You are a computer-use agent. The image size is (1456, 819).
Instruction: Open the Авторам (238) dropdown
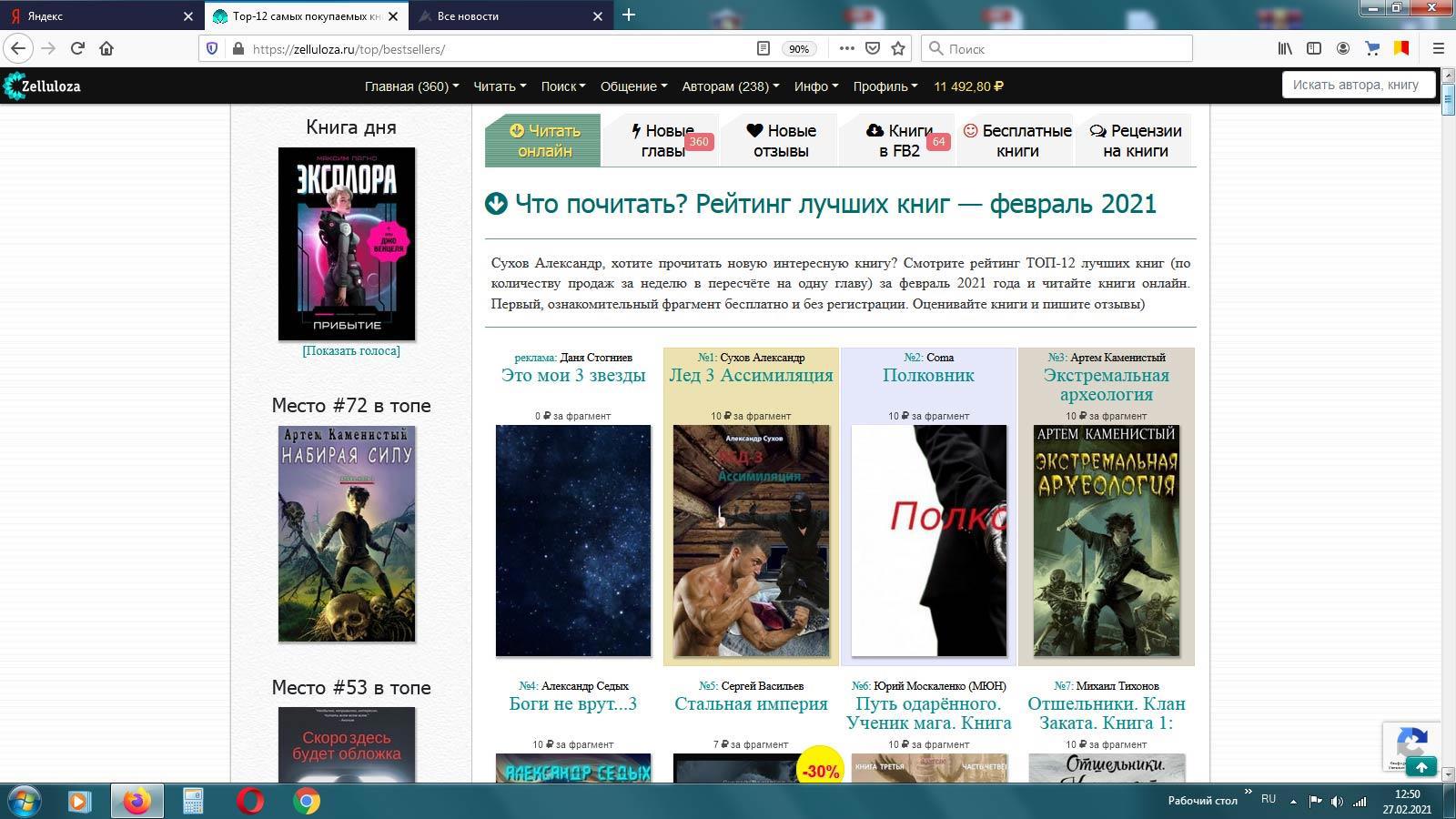coord(730,86)
